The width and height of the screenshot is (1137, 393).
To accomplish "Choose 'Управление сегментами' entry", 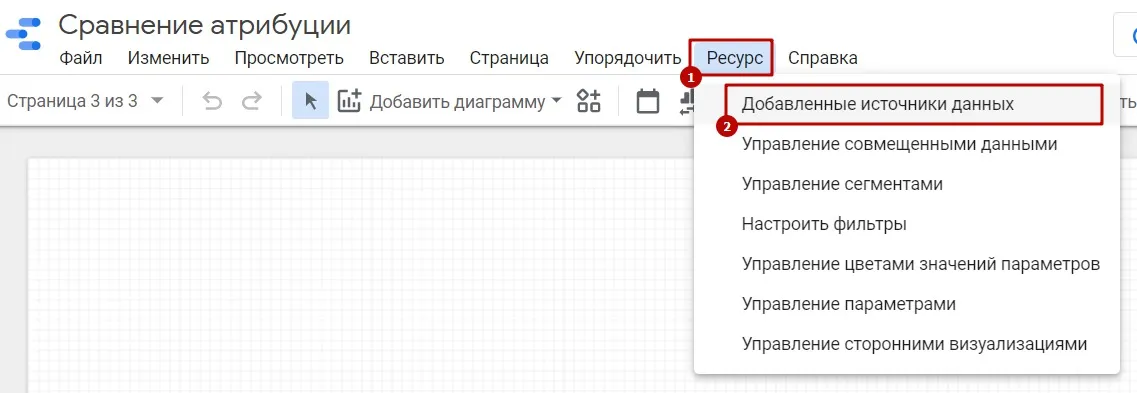I will [906, 184].
